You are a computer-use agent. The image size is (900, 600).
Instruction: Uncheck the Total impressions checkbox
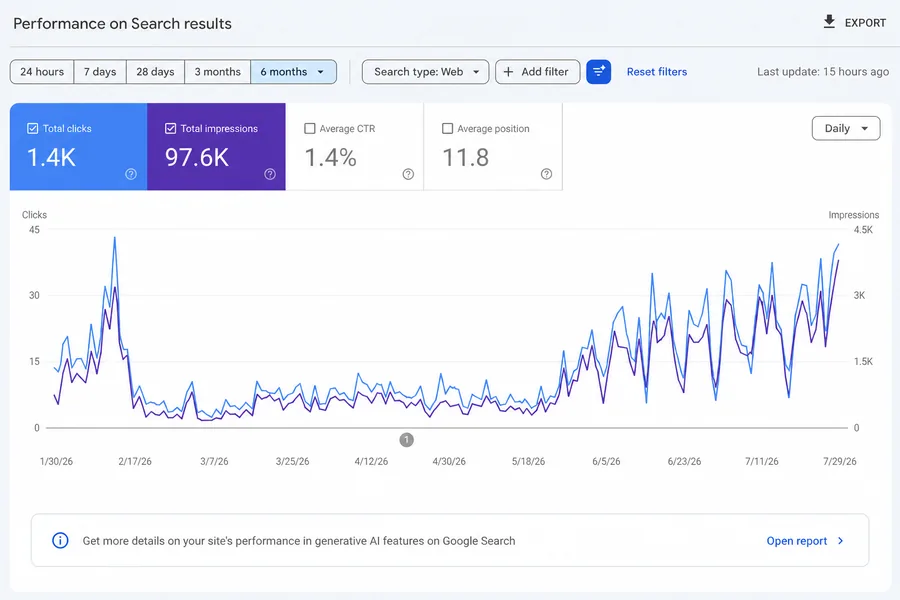tap(170, 129)
